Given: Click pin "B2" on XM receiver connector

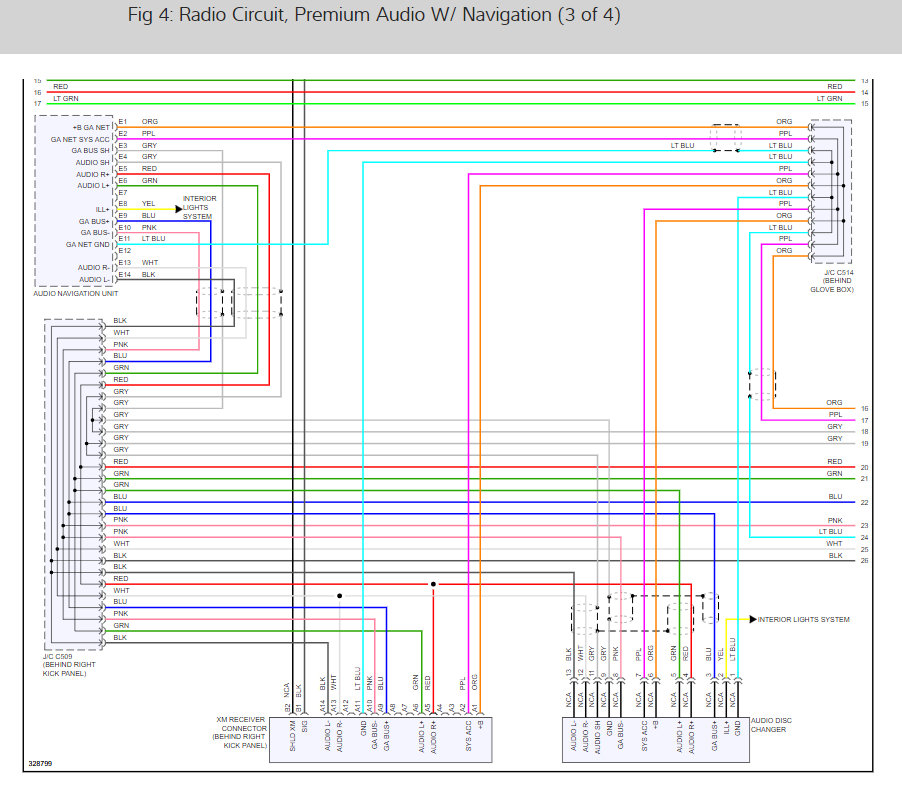Looking at the screenshot, I should (x=287, y=707).
